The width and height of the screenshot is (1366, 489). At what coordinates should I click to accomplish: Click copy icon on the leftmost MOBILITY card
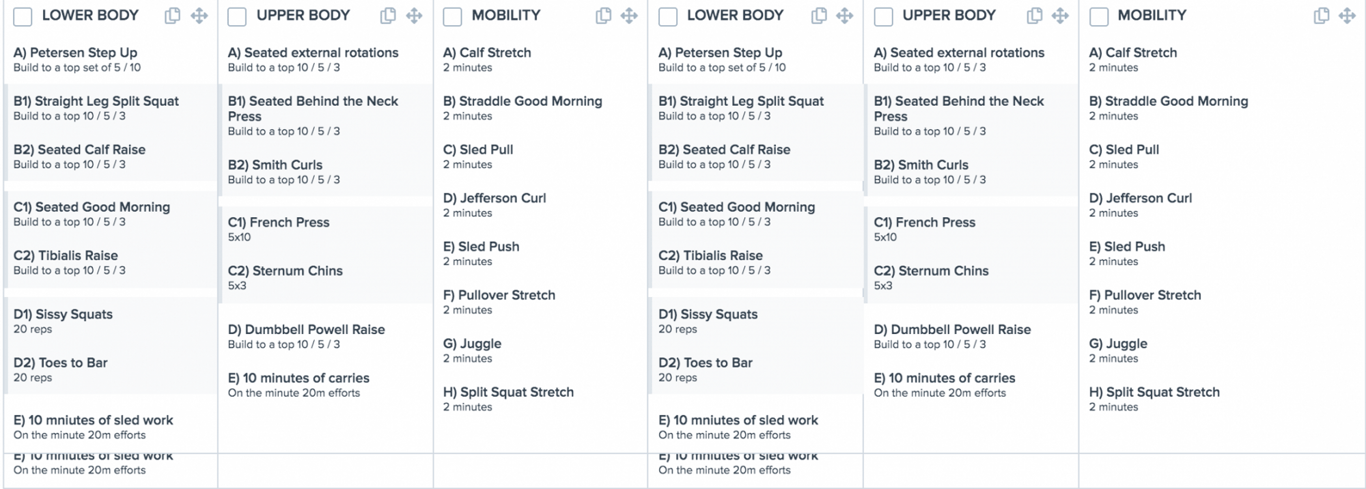[x=603, y=16]
